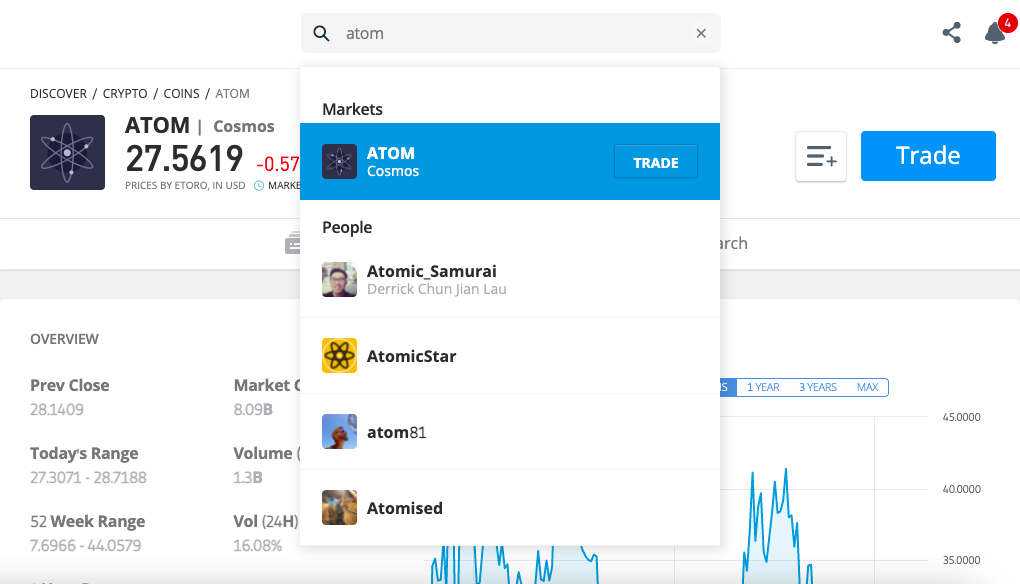Go to CRYPTO breadcrumb
This screenshot has height=584, width=1020.
pos(125,94)
